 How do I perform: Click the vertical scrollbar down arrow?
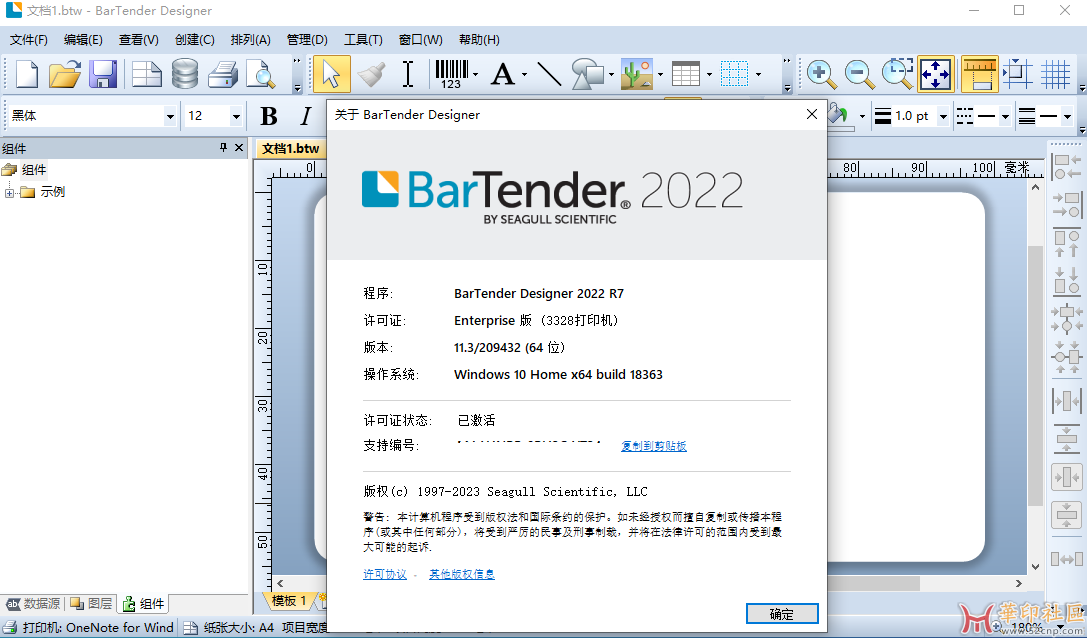(1036, 567)
